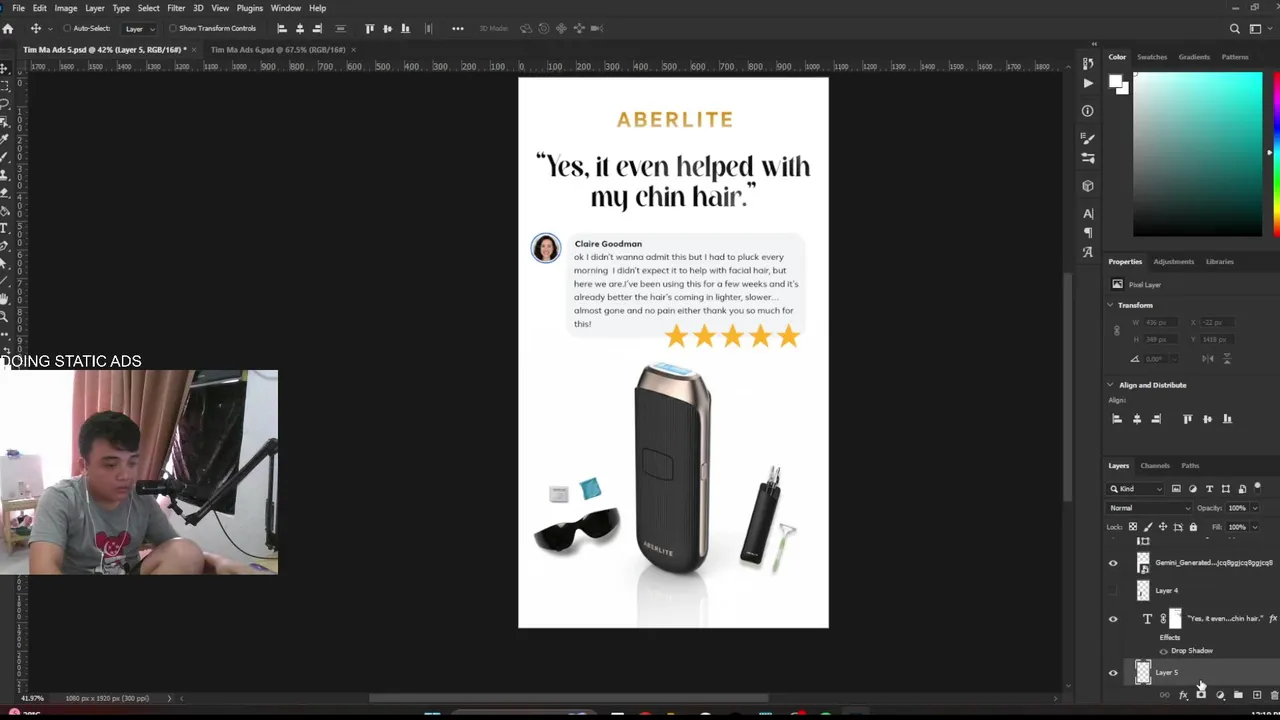Open the Actions panel play icon
The image size is (1280, 720).
point(1088,83)
